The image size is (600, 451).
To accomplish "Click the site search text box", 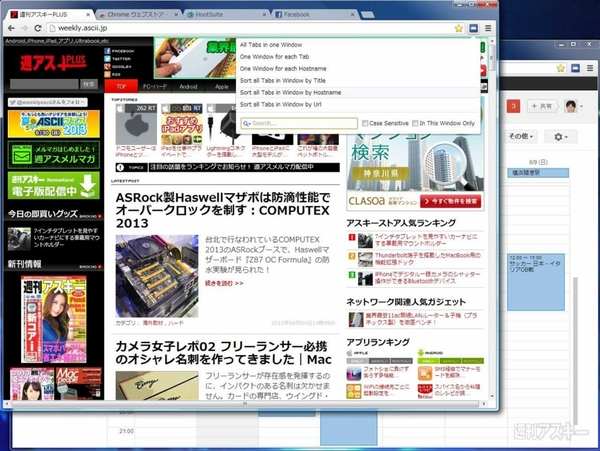I will [44, 84].
